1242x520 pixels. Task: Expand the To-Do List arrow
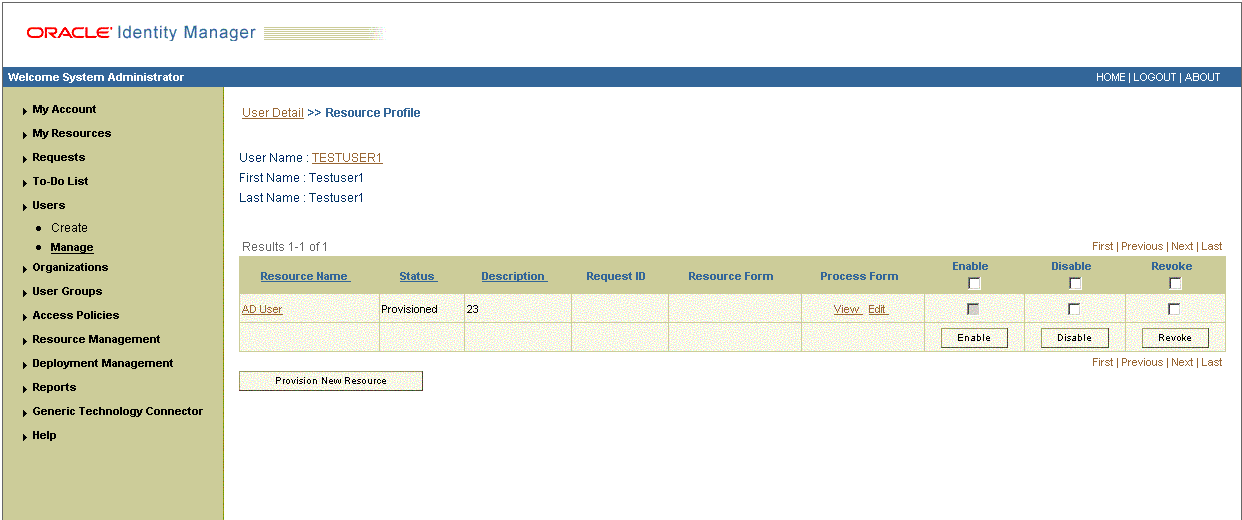[24, 183]
